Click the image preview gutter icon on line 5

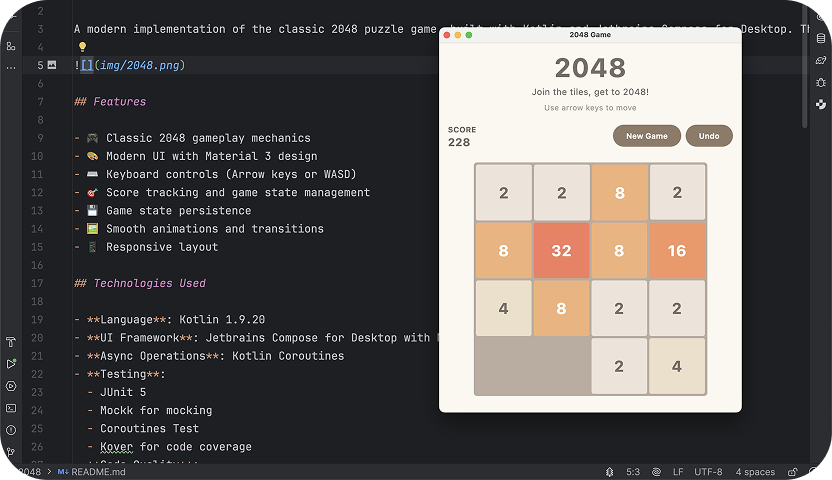point(52,65)
